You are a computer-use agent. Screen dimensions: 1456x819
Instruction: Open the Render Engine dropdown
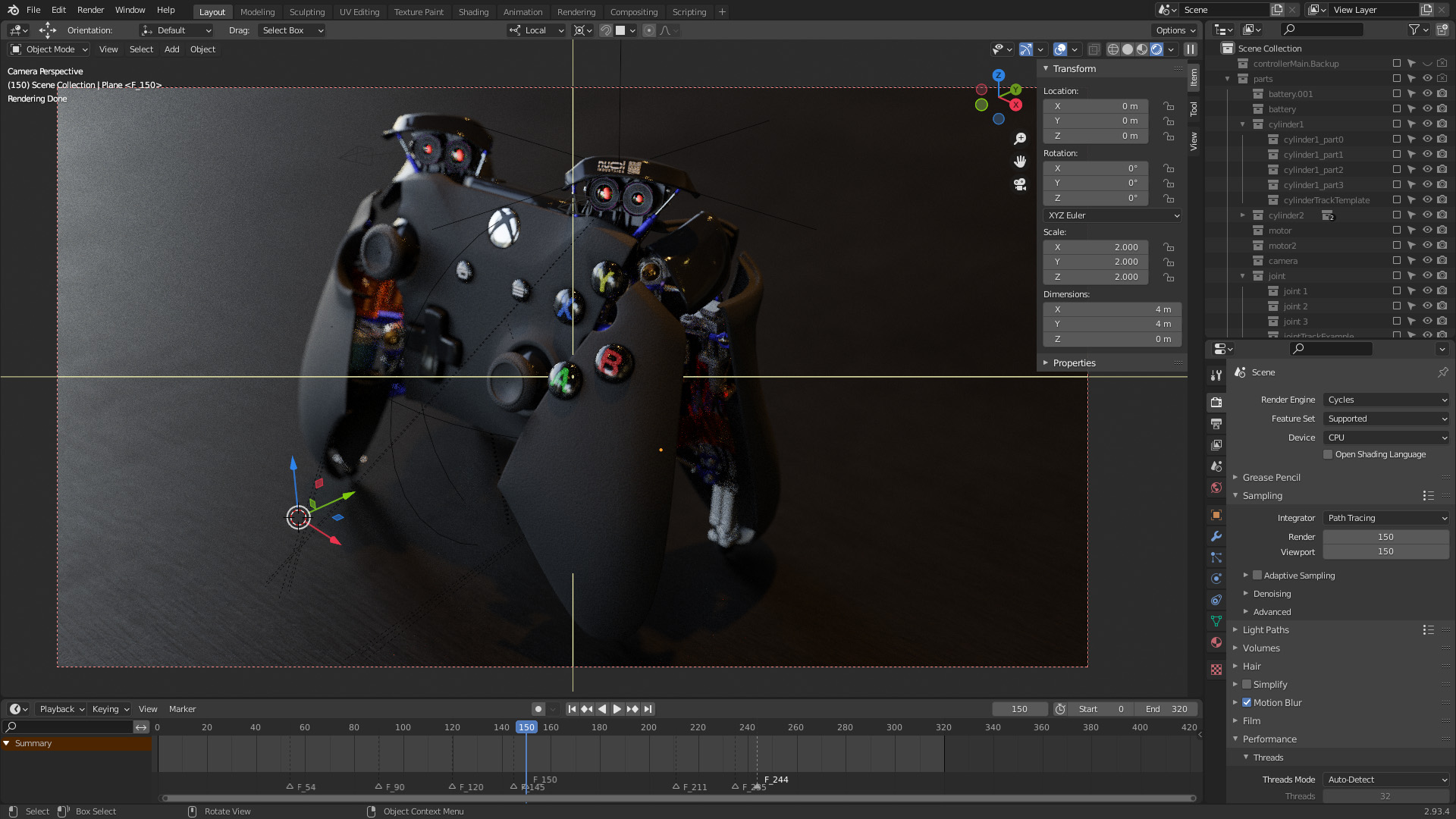(x=1386, y=400)
